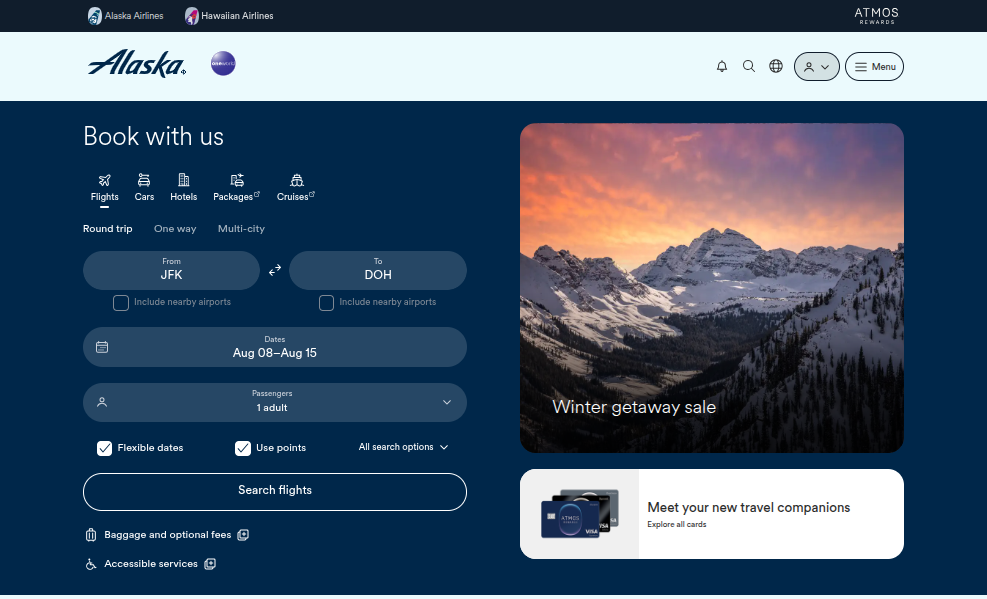Click the Alaska Airlines top bar link
Screen dimensions: 987x599
[x=125, y=16]
